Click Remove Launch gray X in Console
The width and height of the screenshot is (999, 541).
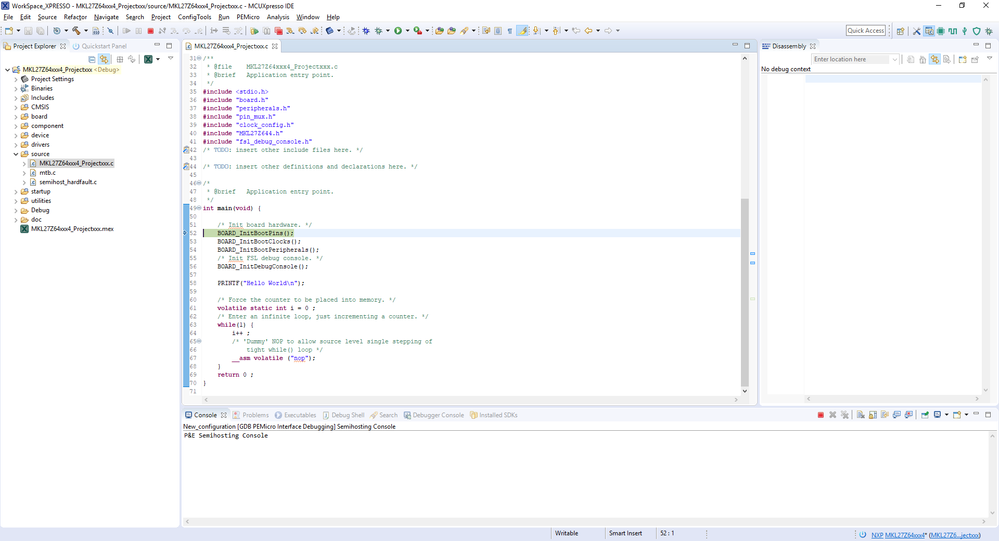point(833,415)
